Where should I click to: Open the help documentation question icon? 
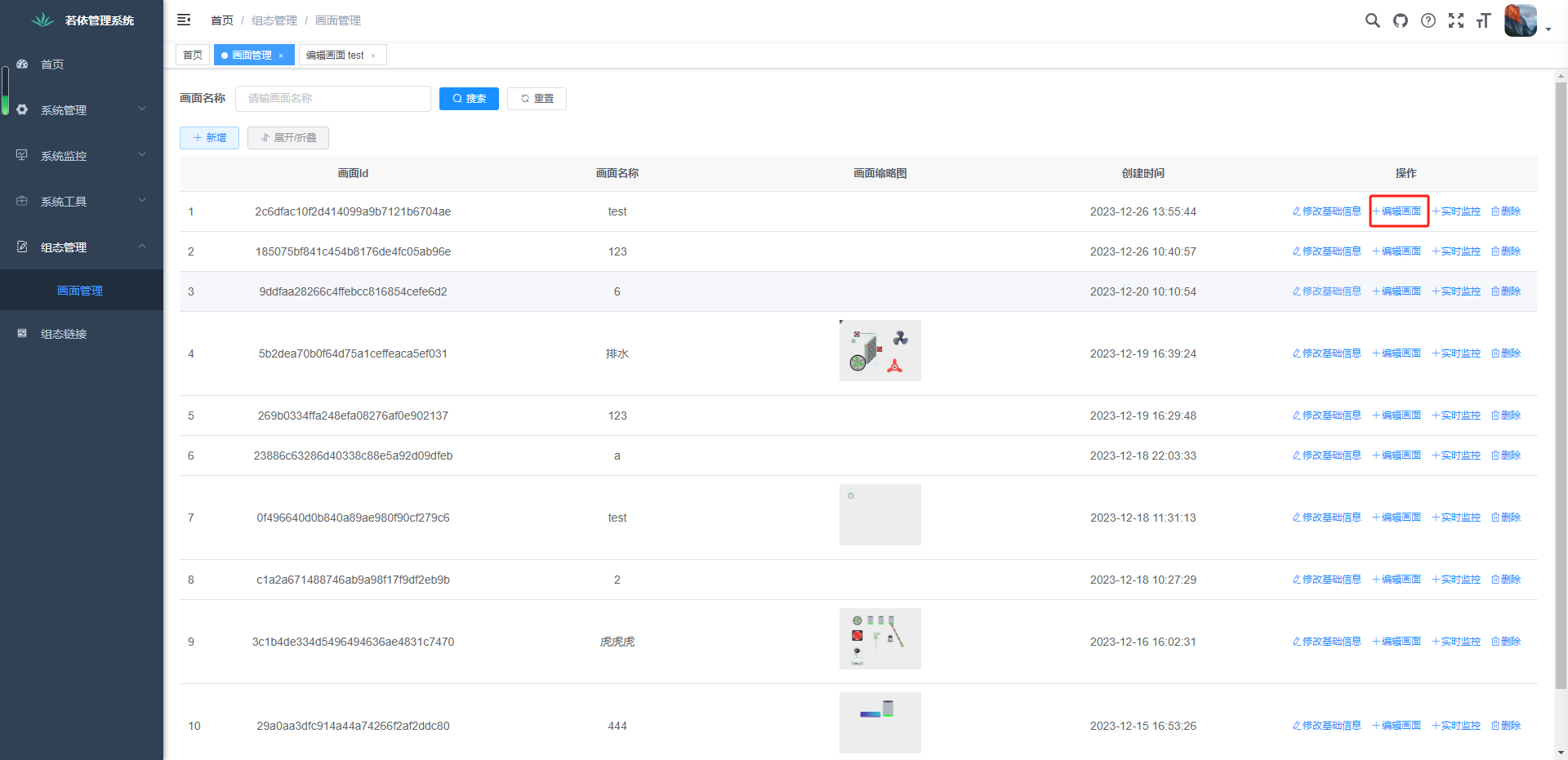pyautogui.click(x=1428, y=20)
